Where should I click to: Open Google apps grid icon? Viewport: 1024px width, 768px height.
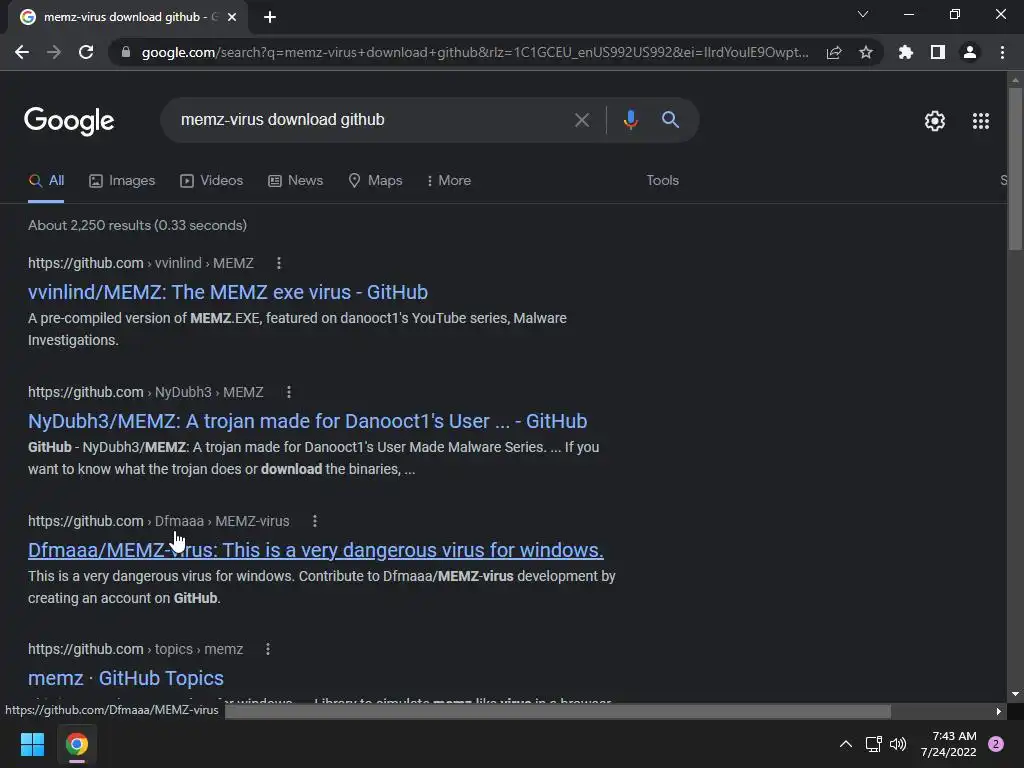click(x=981, y=121)
